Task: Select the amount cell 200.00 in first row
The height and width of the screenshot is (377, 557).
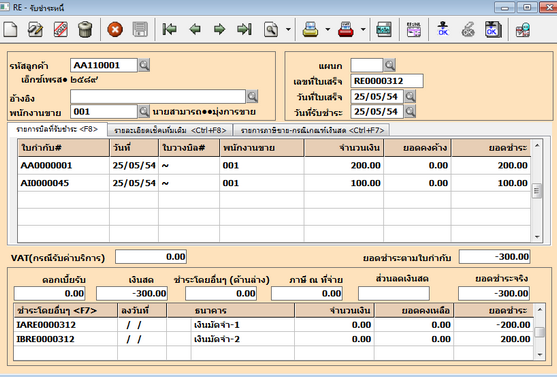Action: pyautogui.click(x=344, y=165)
